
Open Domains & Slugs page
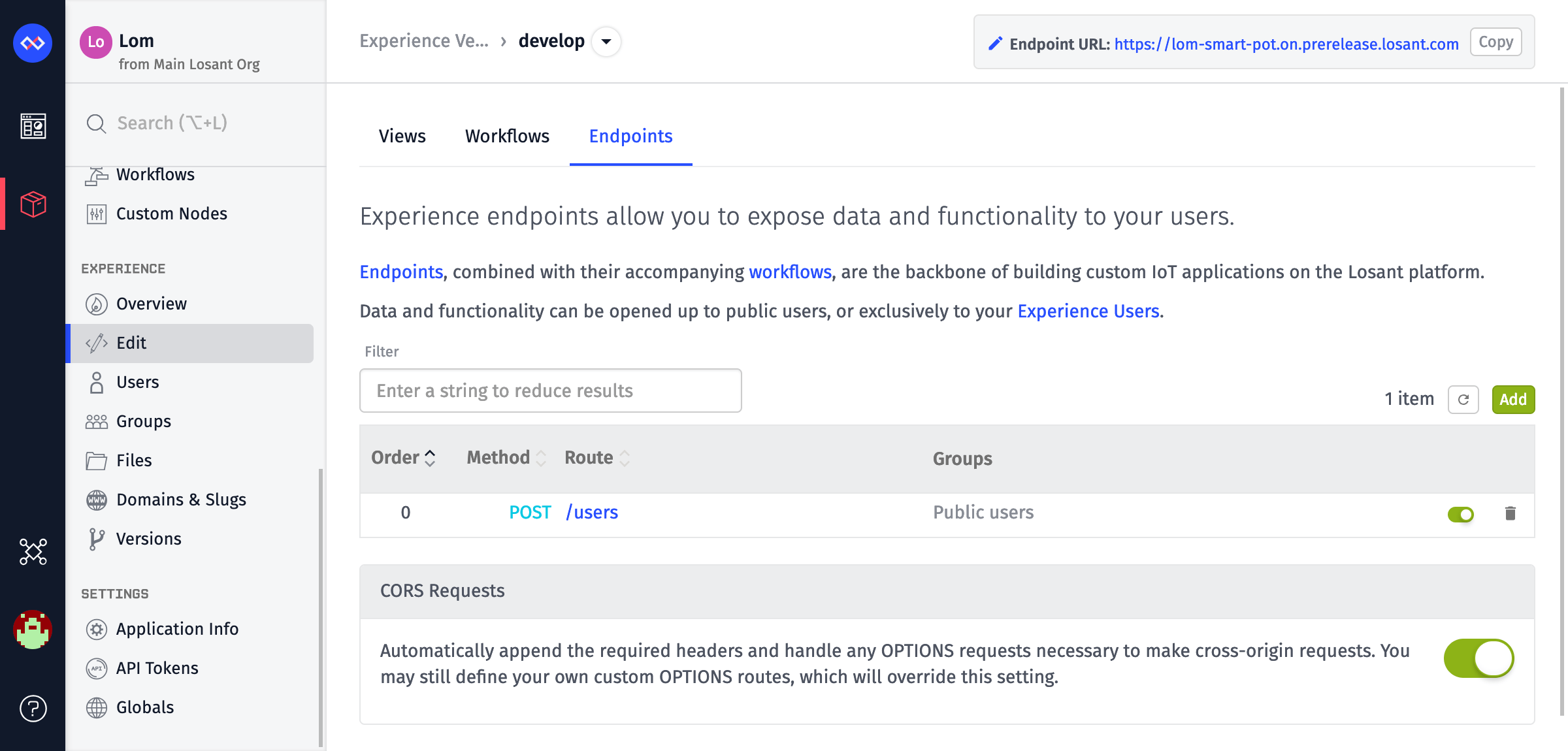189,500
